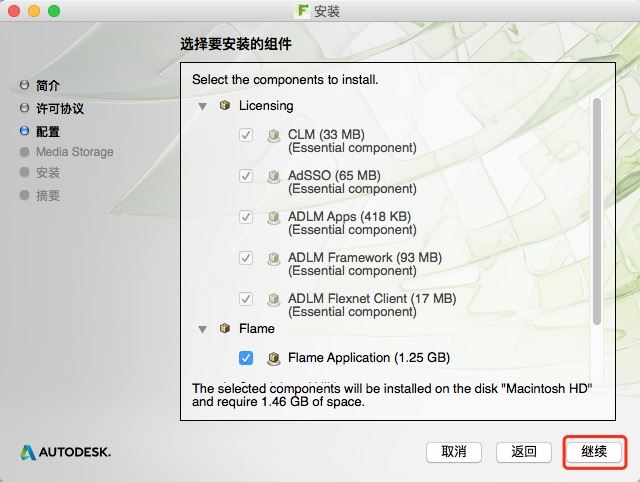Select the 摘要 step in sidebar
This screenshot has height=482, width=640.
[40, 195]
